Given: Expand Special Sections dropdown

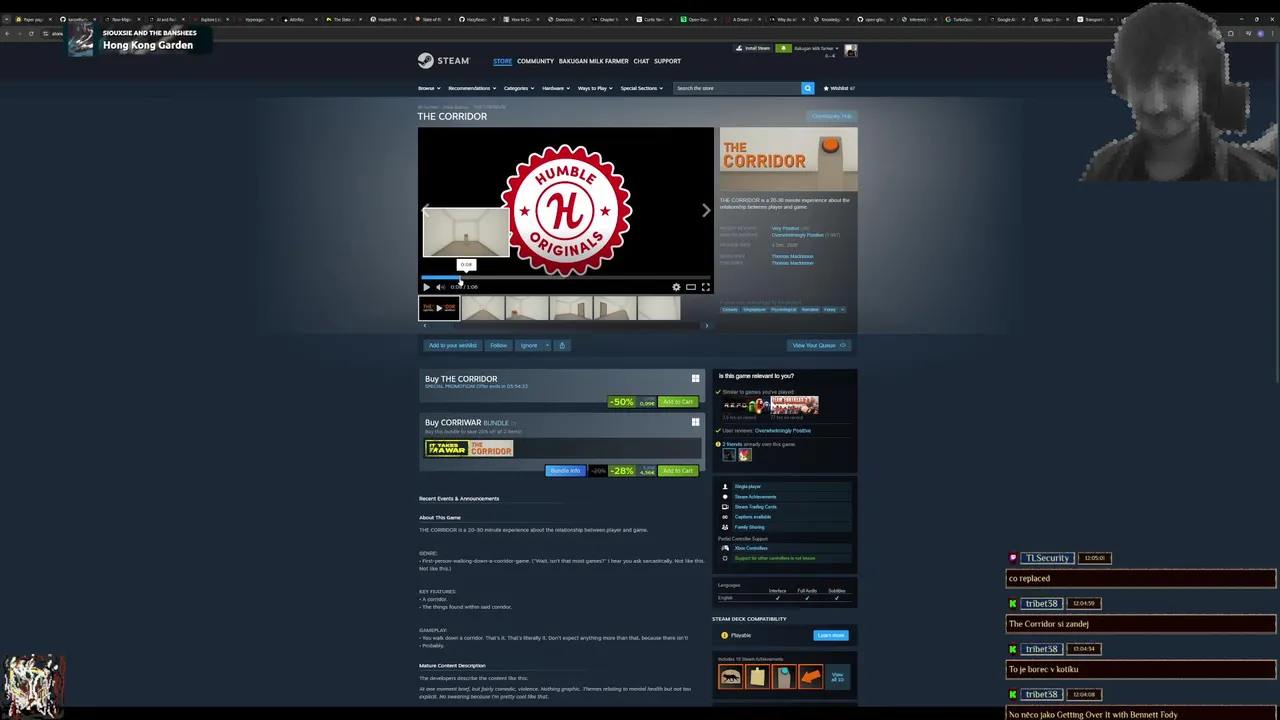Looking at the screenshot, I should [641, 88].
